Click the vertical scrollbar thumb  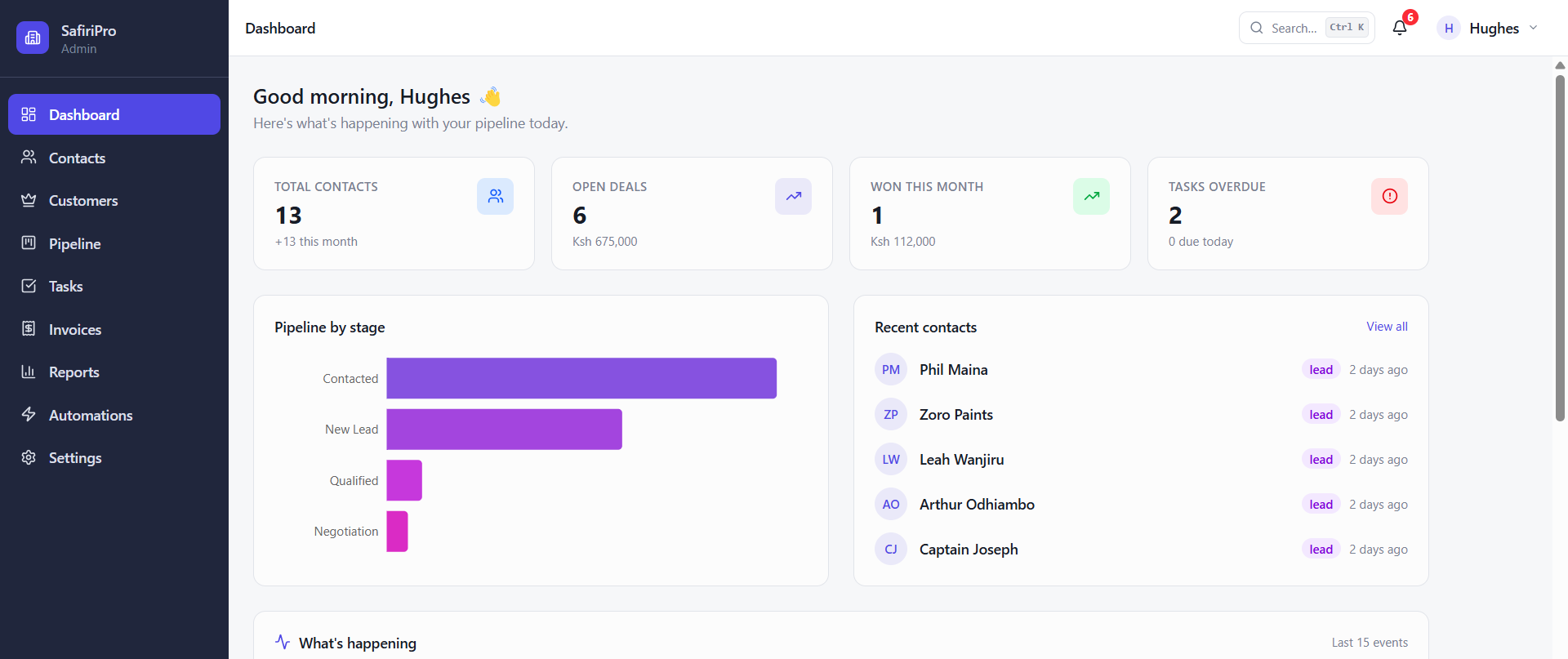(x=1560, y=248)
